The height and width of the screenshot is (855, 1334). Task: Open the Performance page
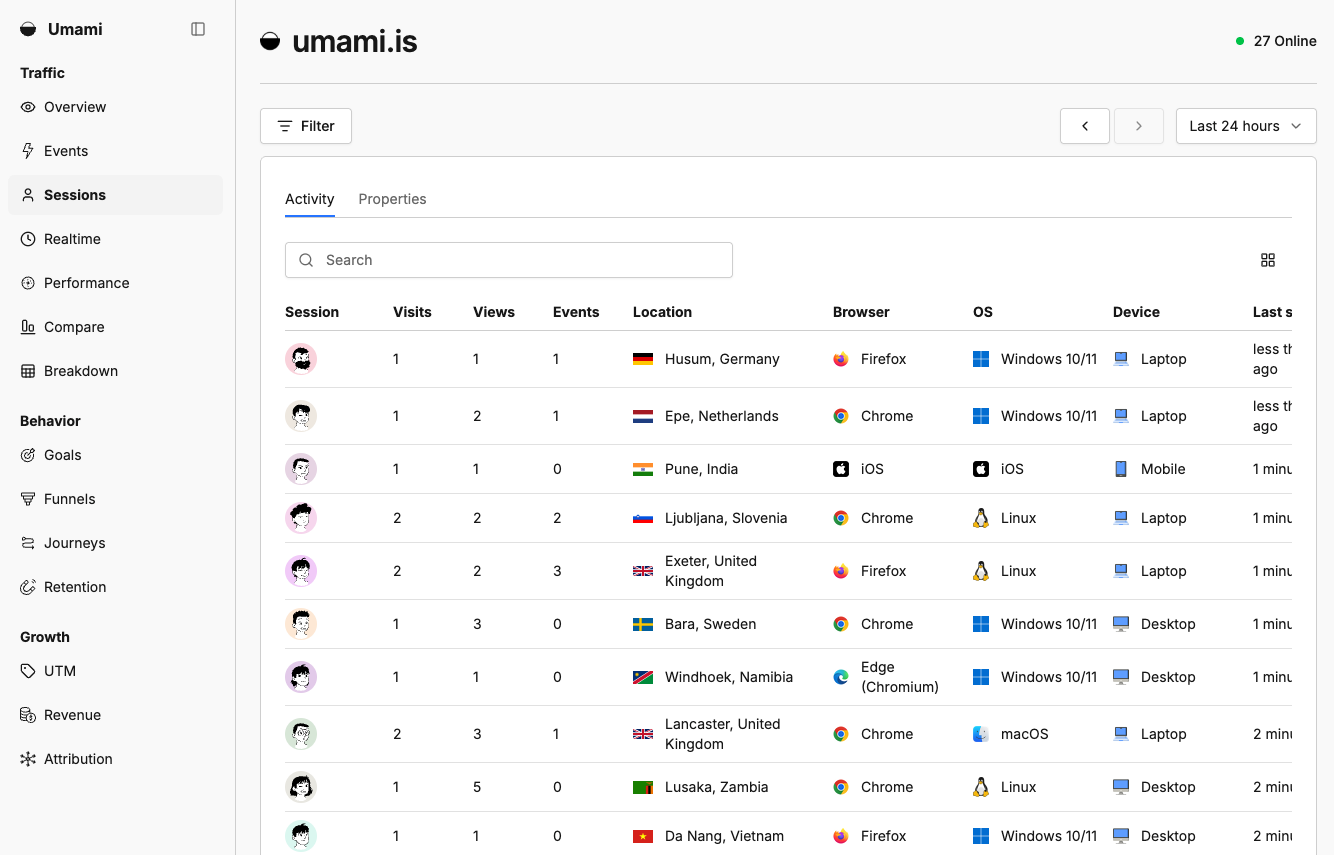click(x=115, y=283)
